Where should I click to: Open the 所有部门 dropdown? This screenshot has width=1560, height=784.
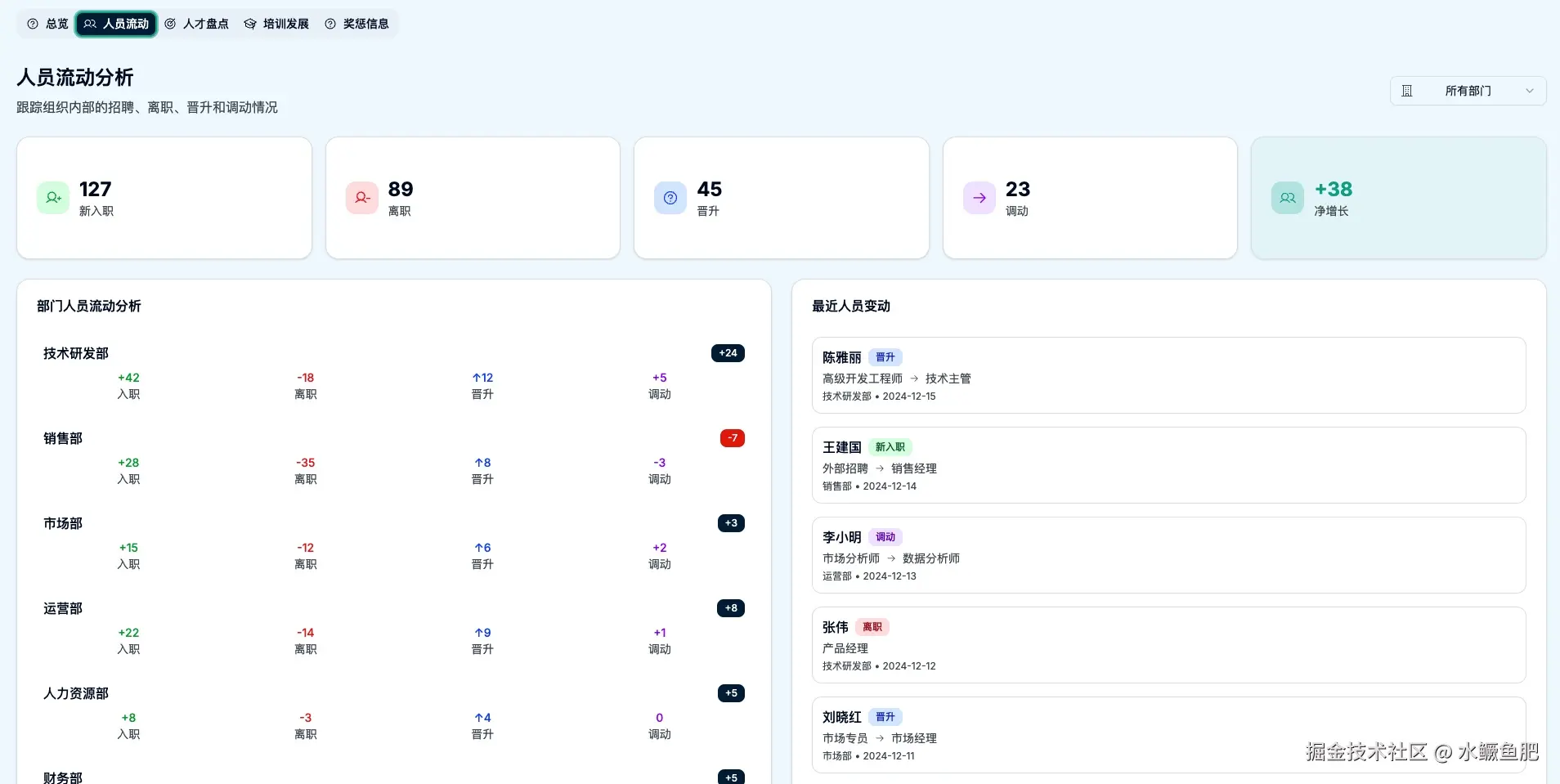tap(1468, 90)
